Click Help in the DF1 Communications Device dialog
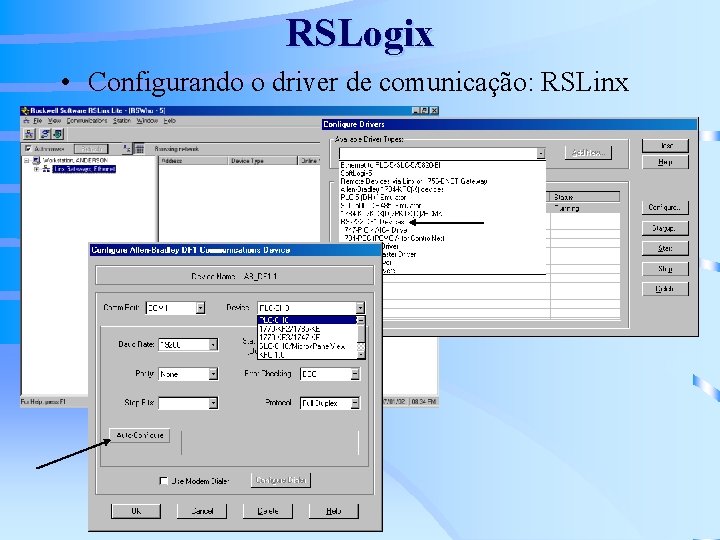720x540 pixels. pos(333,511)
